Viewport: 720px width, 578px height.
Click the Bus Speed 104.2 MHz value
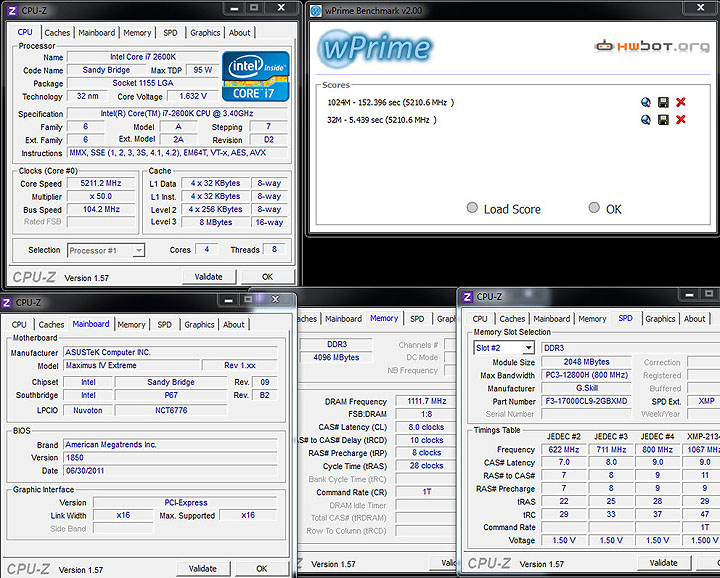pyautogui.click(x=101, y=209)
